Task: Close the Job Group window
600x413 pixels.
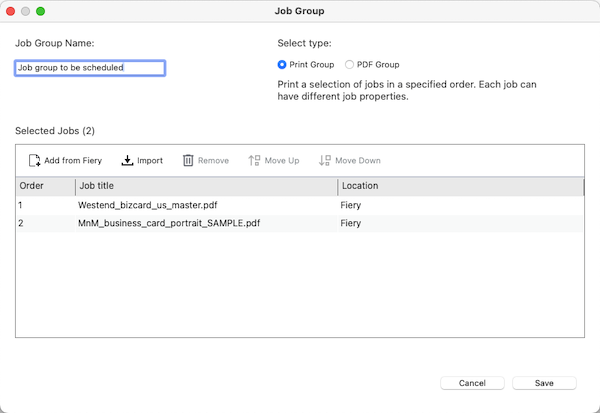Action: pos(11,11)
